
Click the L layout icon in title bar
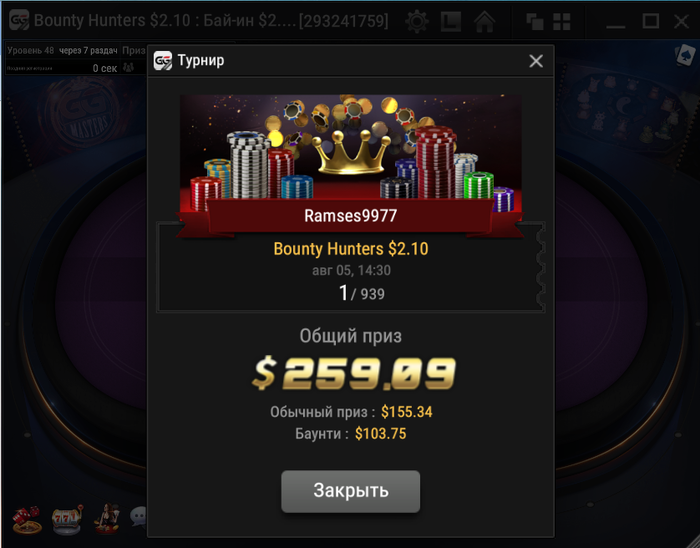pyautogui.click(x=450, y=21)
